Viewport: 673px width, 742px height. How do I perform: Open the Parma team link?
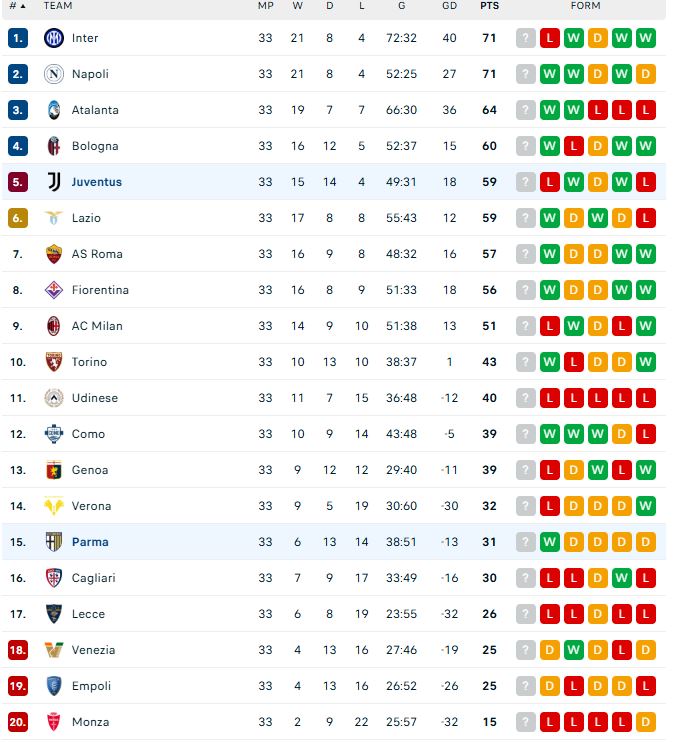(x=90, y=542)
